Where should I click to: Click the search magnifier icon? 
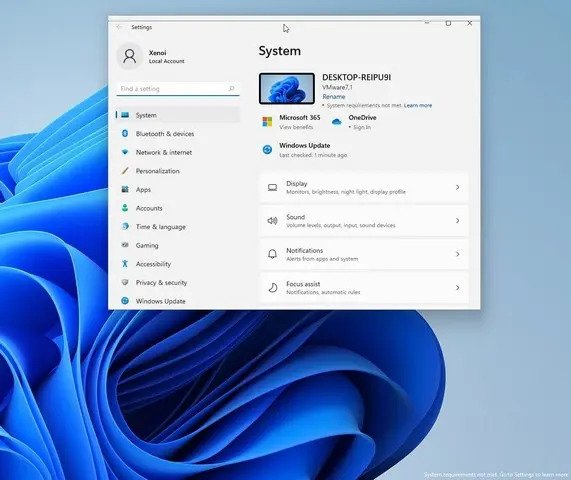pyautogui.click(x=232, y=88)
